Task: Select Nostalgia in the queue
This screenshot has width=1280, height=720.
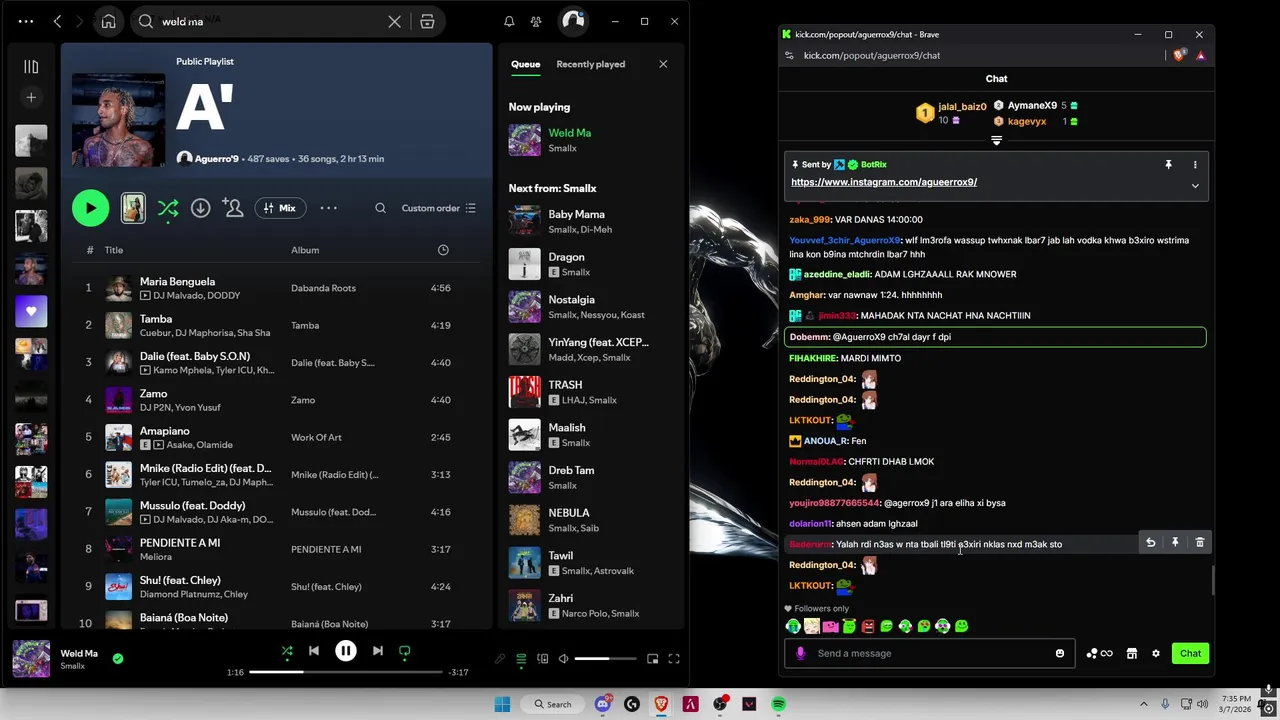Action: [590, 307]
